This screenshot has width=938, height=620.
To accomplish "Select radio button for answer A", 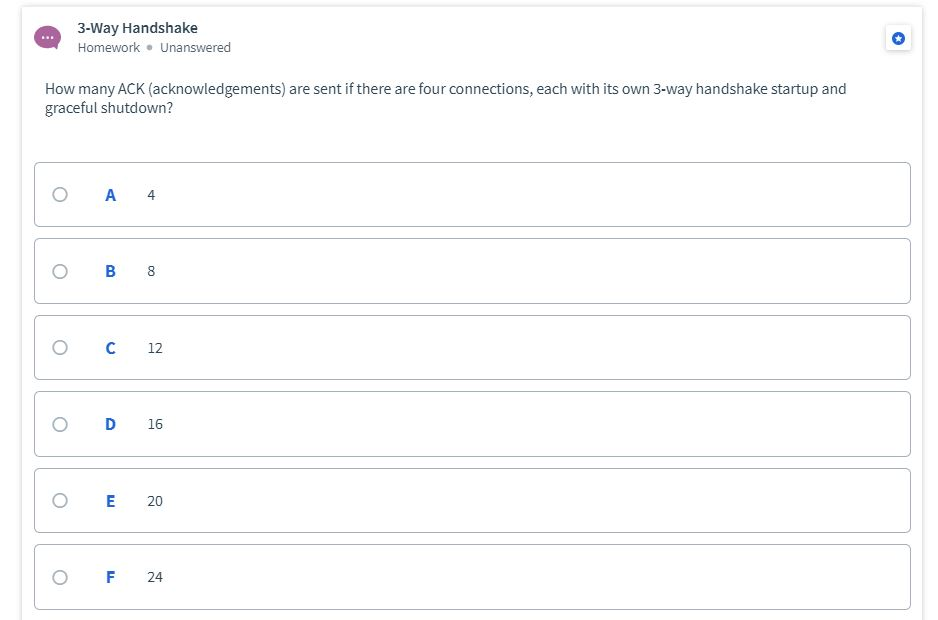I will click(59, 194).
